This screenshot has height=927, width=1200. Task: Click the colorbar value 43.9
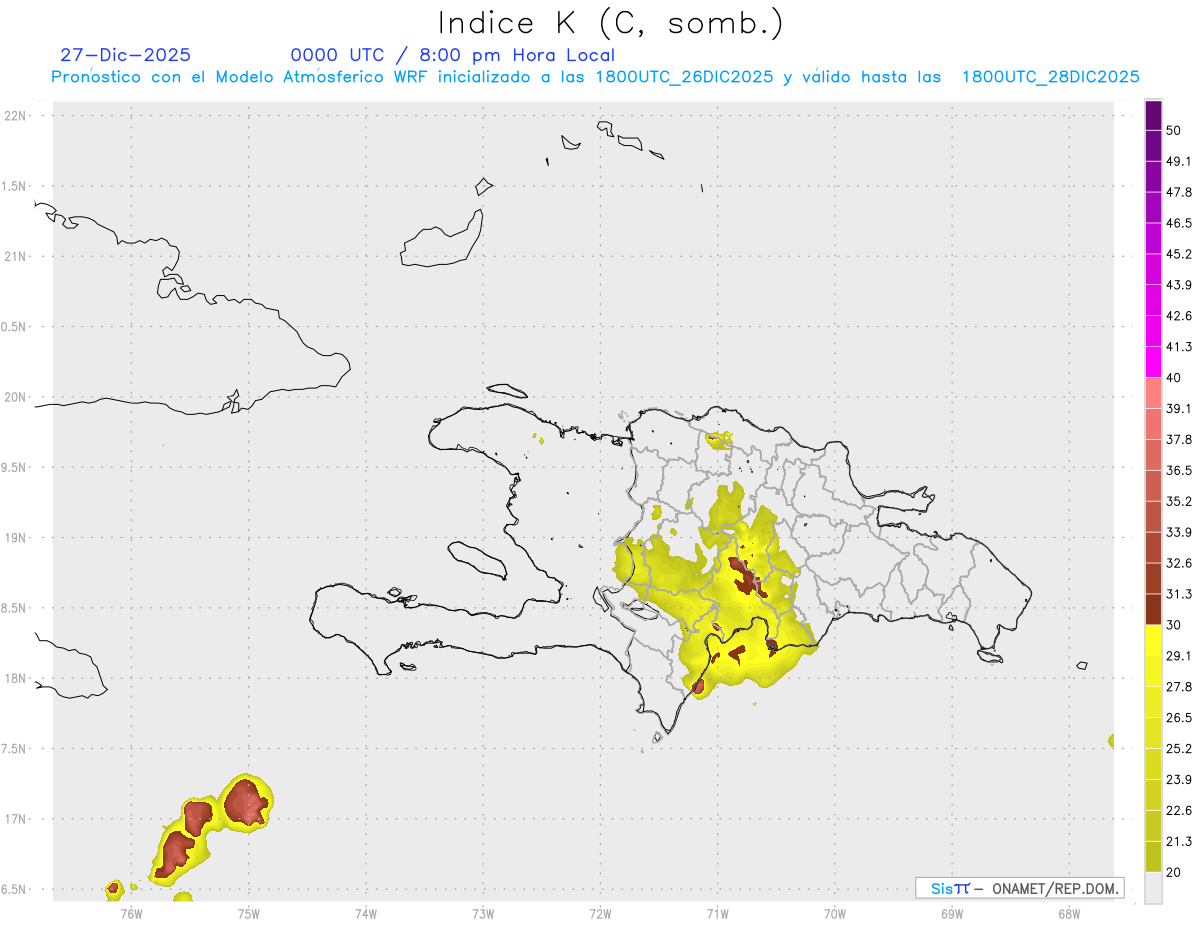click(1179, 285)
